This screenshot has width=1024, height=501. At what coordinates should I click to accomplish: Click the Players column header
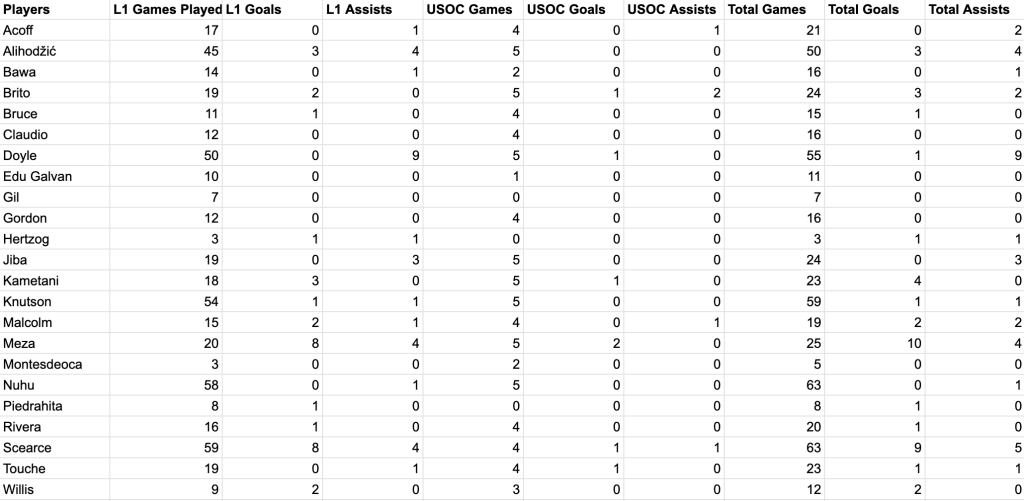click(x=27, y=9)
